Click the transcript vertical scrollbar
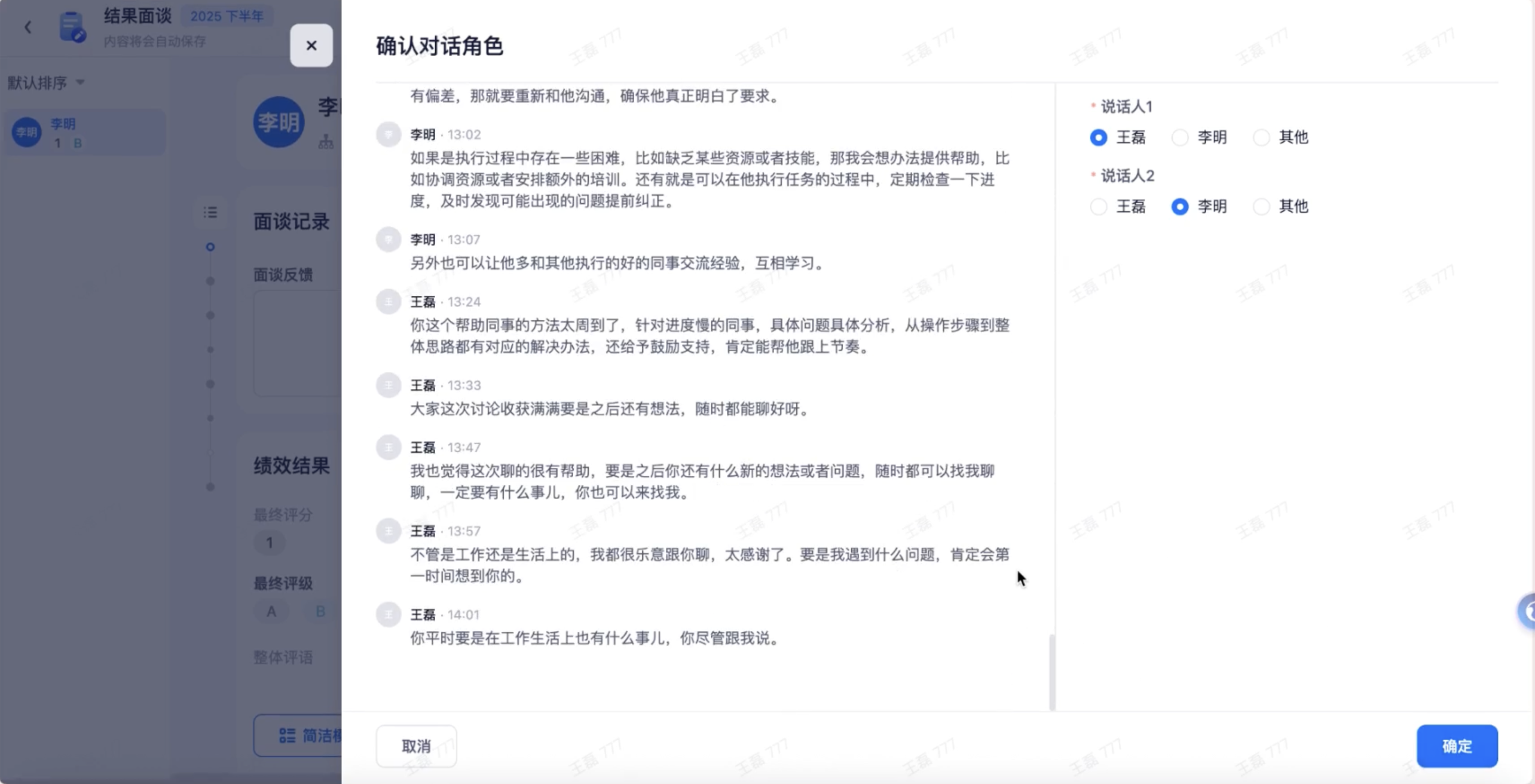Viewport: 1535px width, 784px height. click(1051, 672)
